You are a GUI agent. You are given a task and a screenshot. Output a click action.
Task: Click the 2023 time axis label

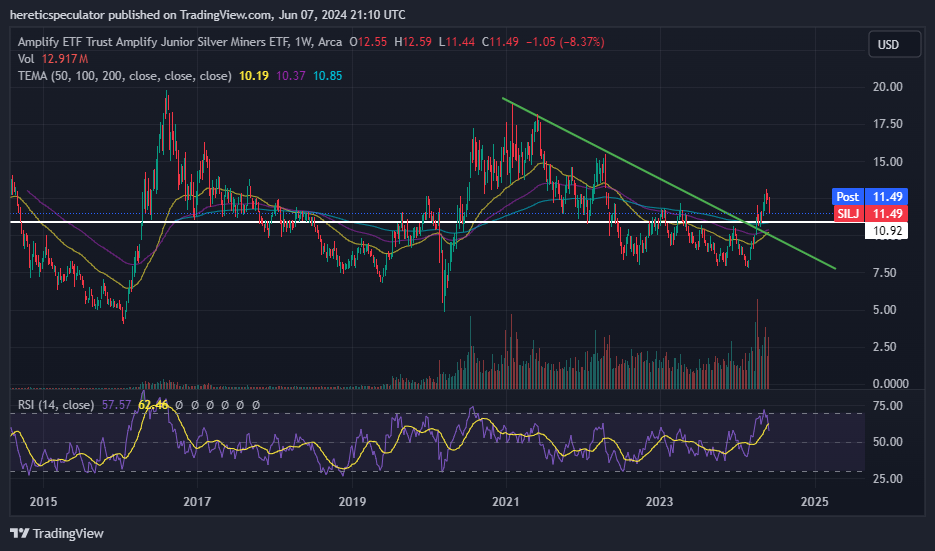pyautogui.click(x=660, y=502)
